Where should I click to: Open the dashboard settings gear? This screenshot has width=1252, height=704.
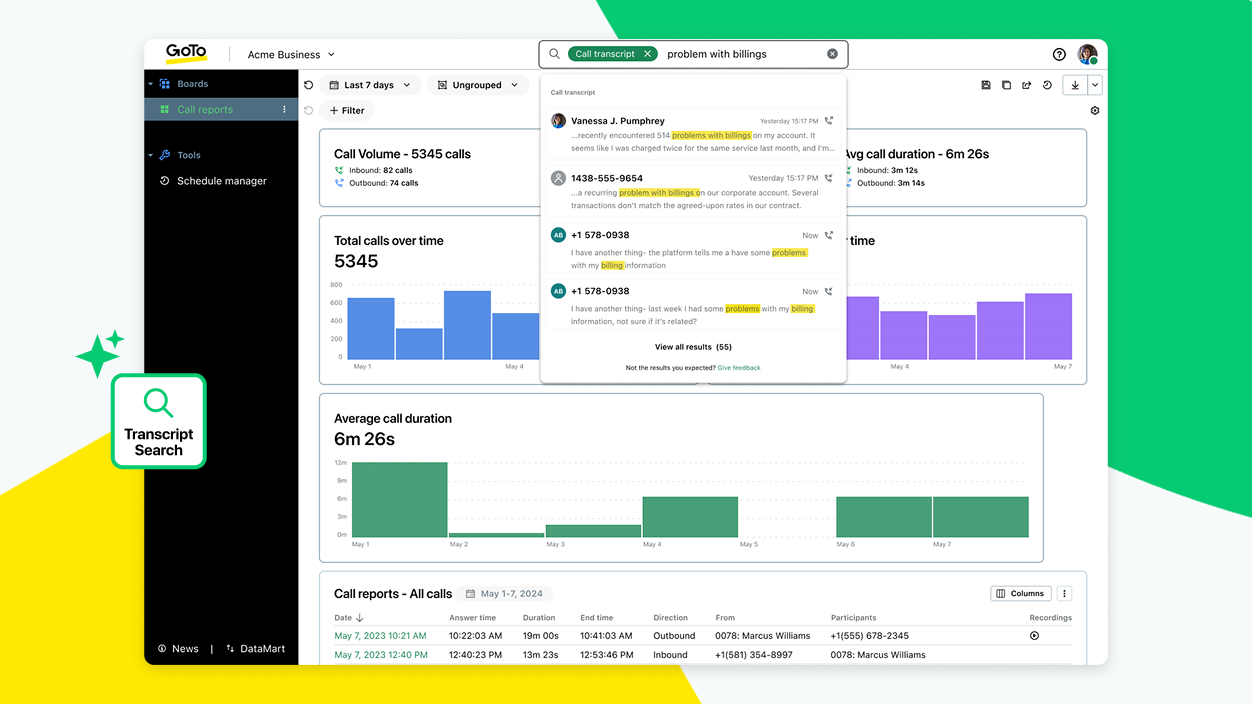pyautogui.click(x=1095, y=111)
